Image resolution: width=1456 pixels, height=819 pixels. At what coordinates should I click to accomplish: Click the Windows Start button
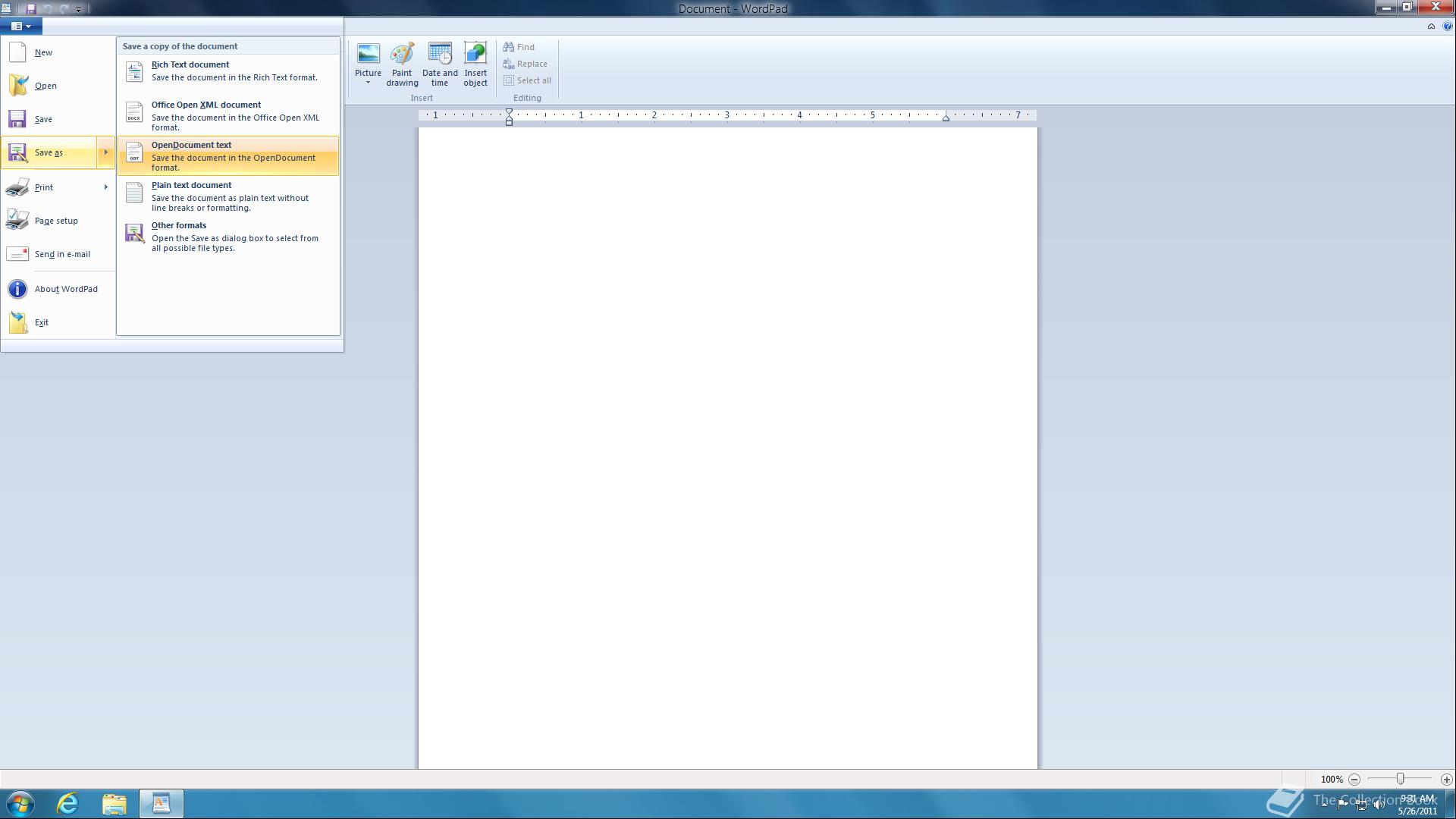(x=20, y=804)
